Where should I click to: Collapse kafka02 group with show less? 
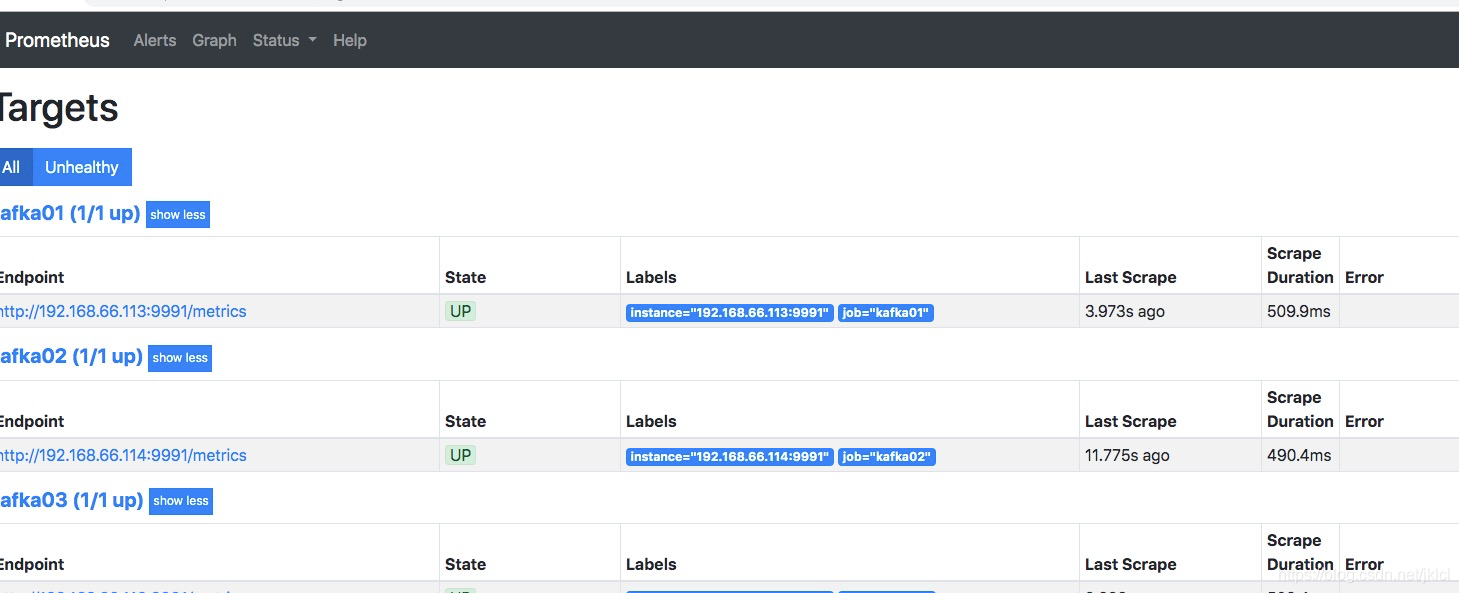point(180,358)
